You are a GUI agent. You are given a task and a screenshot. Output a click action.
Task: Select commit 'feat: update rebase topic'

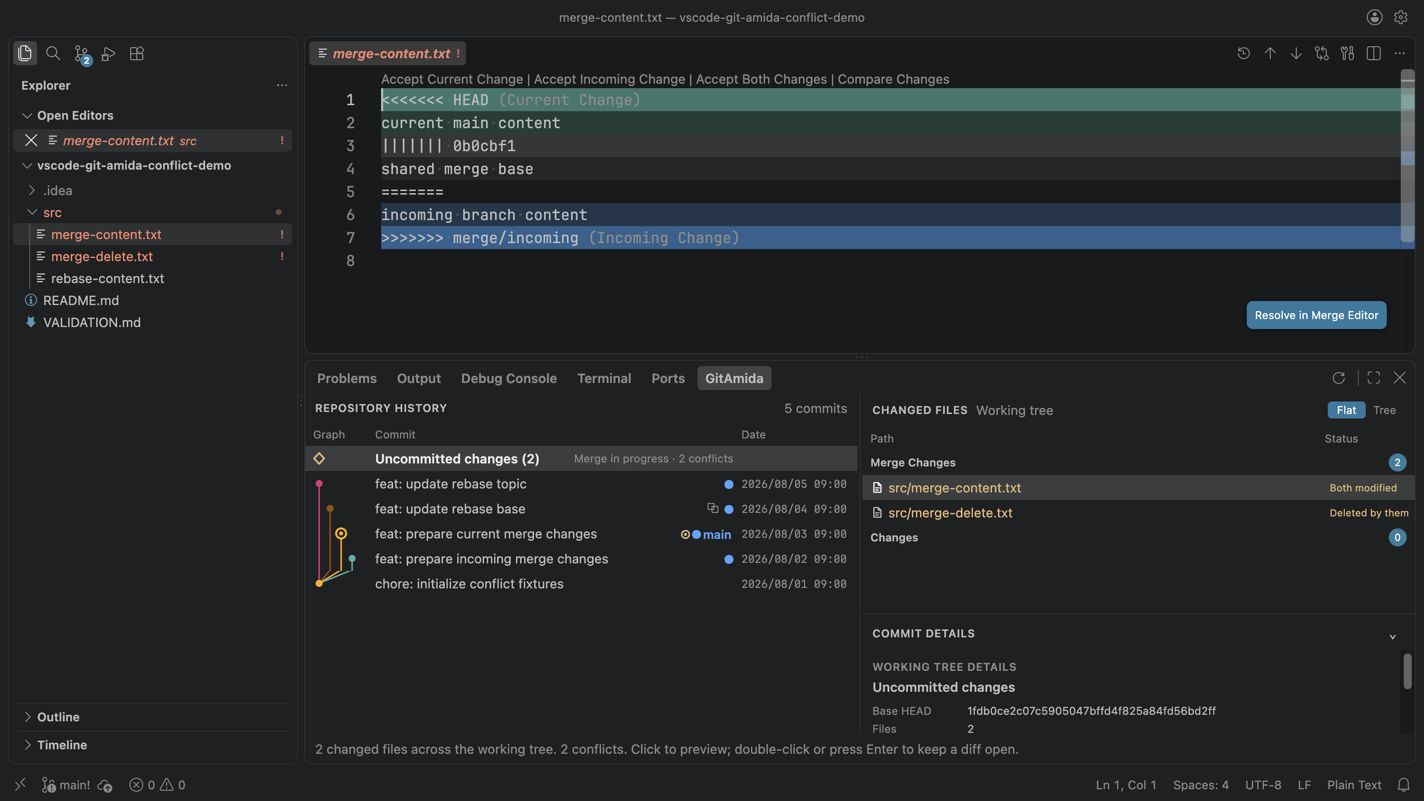pyautogui.click(x=581, y=484)
